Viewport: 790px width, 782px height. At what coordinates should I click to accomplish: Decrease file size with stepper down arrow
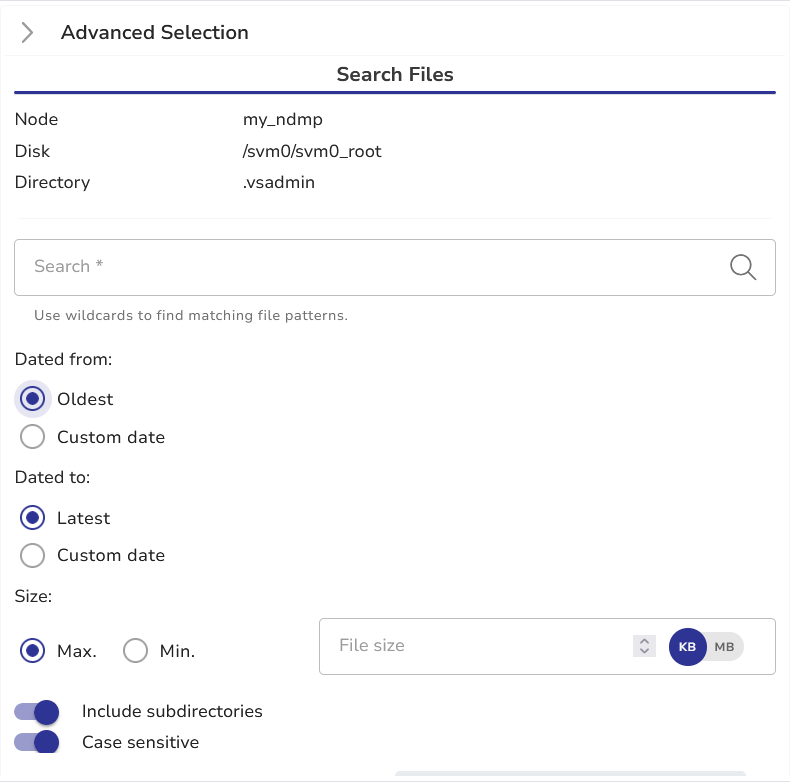644,652
